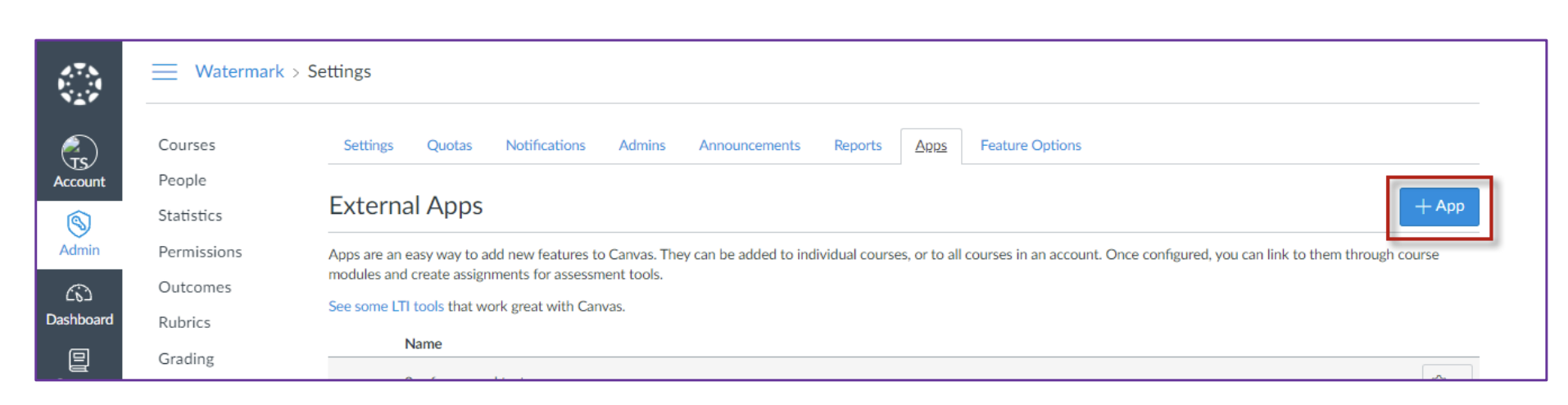Viewport: 1568px width, 405px height.
Task: Click the Canvas logo icon
Action: pos(79,84)
